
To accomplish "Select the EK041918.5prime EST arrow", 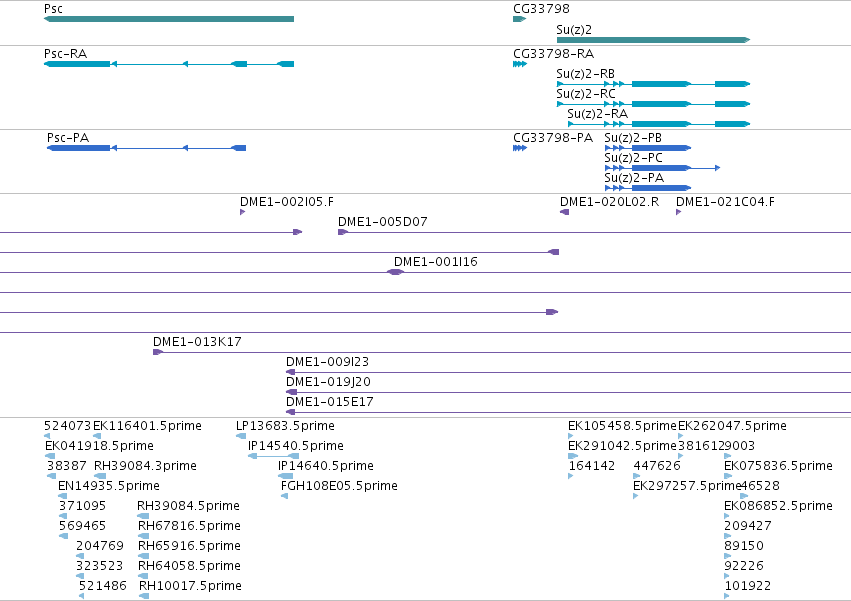I will point(50,456).
